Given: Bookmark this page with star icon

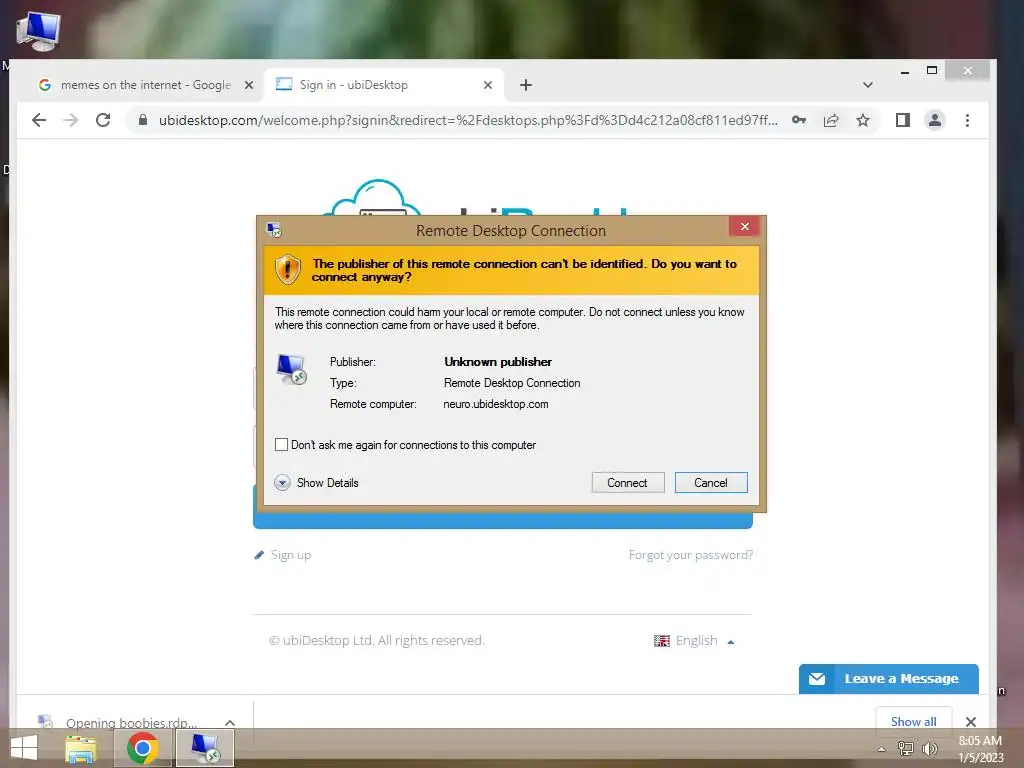Looking at the screenshot, I should 863,120.
